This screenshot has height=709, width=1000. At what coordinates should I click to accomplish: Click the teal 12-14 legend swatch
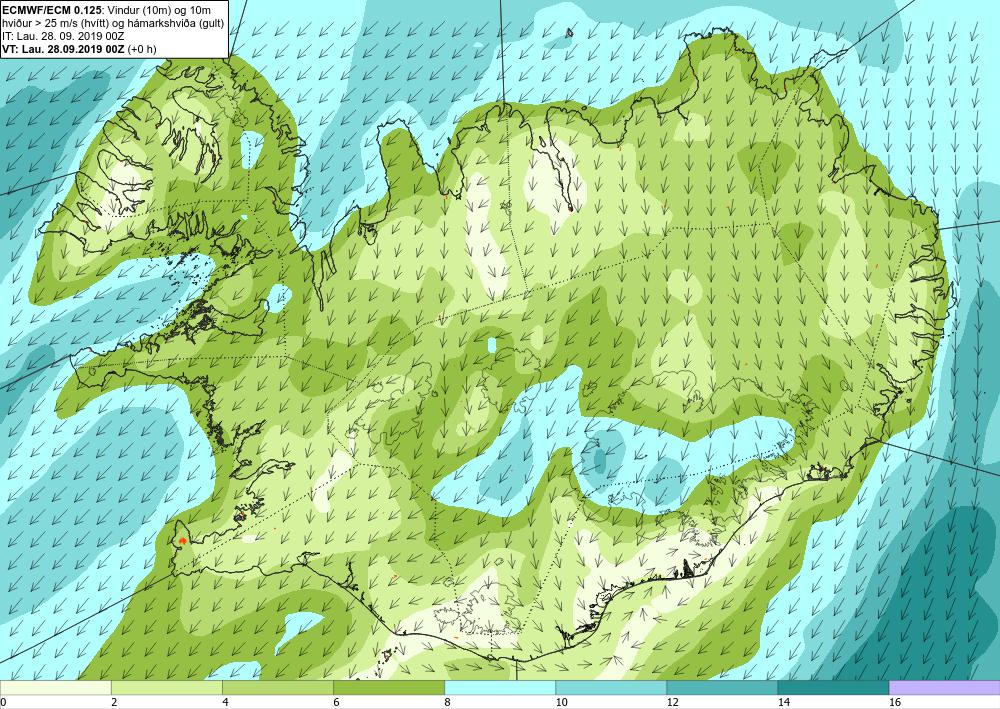coord(722,687)
